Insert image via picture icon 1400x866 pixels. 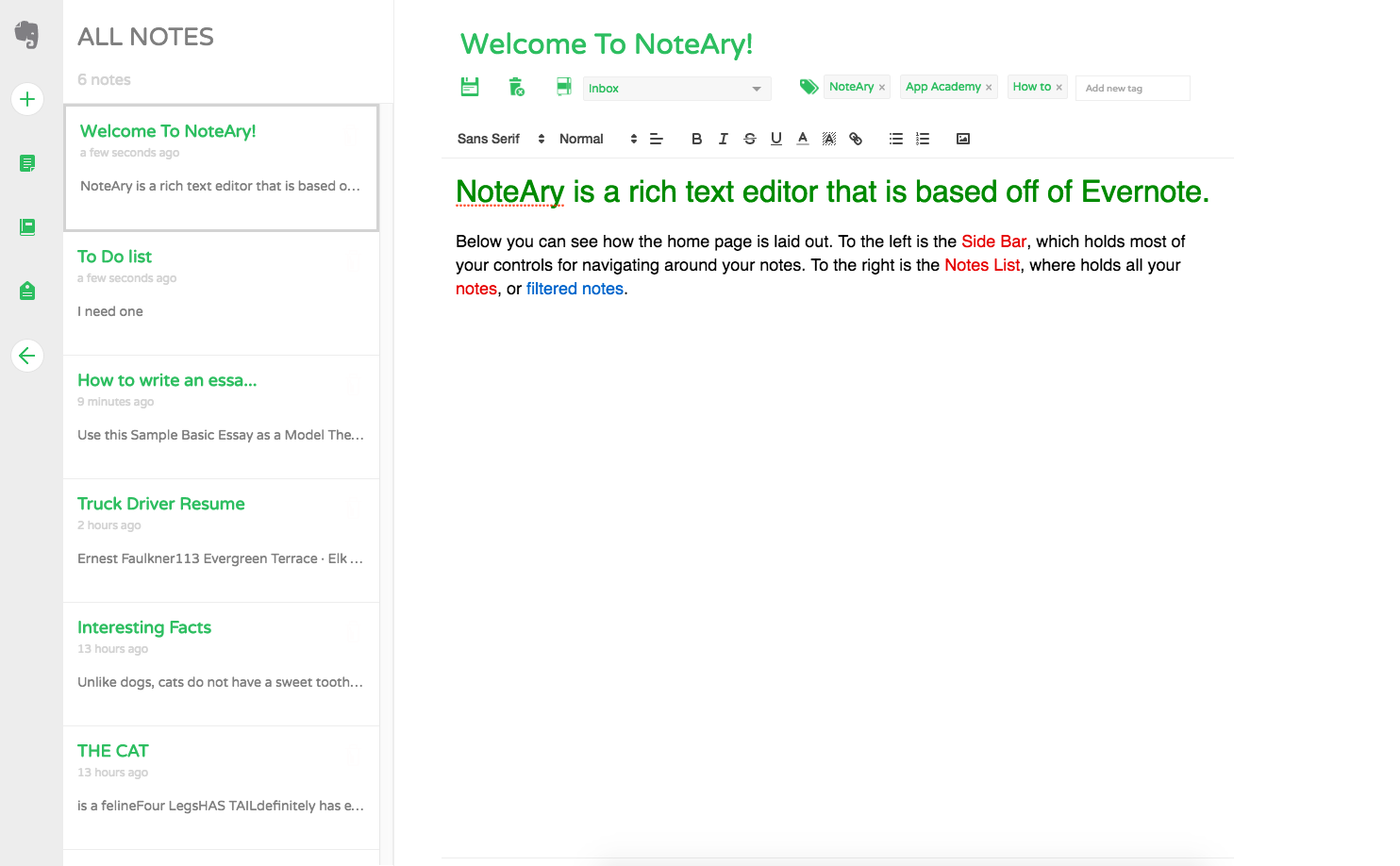coord(963,139)
